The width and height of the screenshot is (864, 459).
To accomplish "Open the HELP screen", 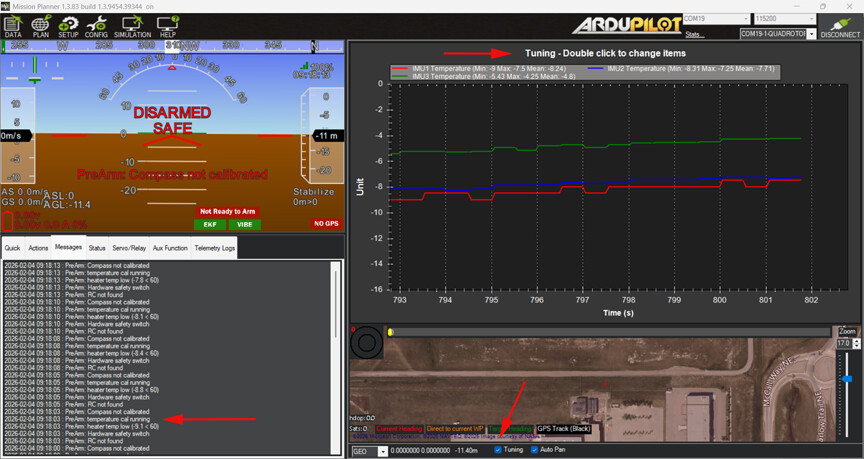I will coord(168,26).
